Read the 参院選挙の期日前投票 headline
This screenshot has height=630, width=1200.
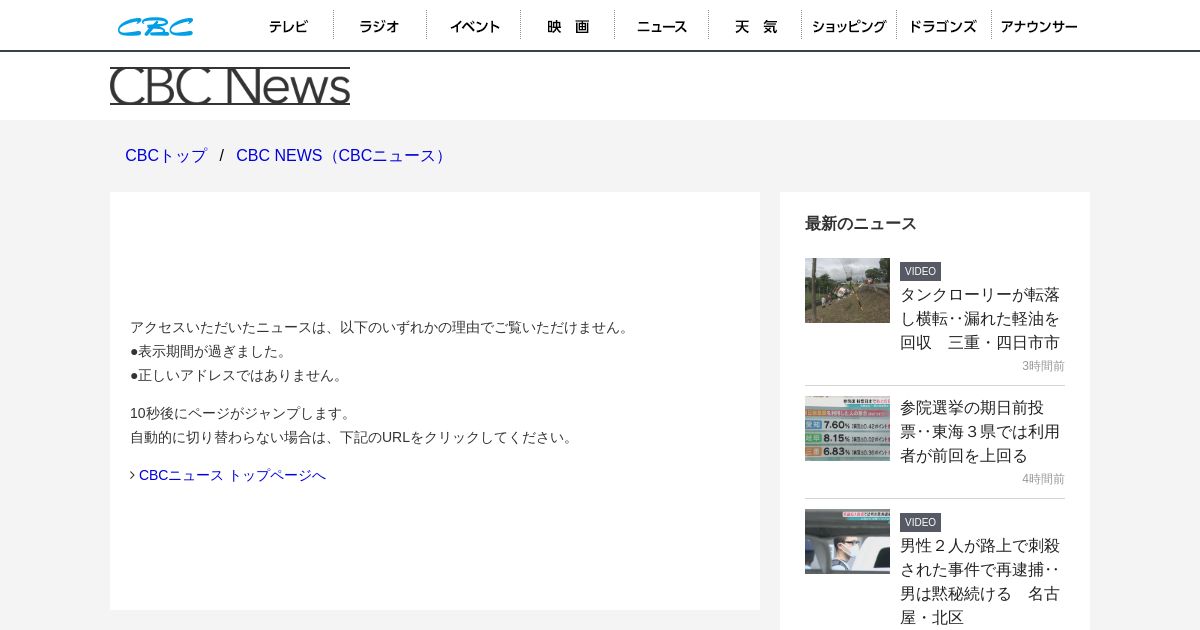tap(980, 432)
